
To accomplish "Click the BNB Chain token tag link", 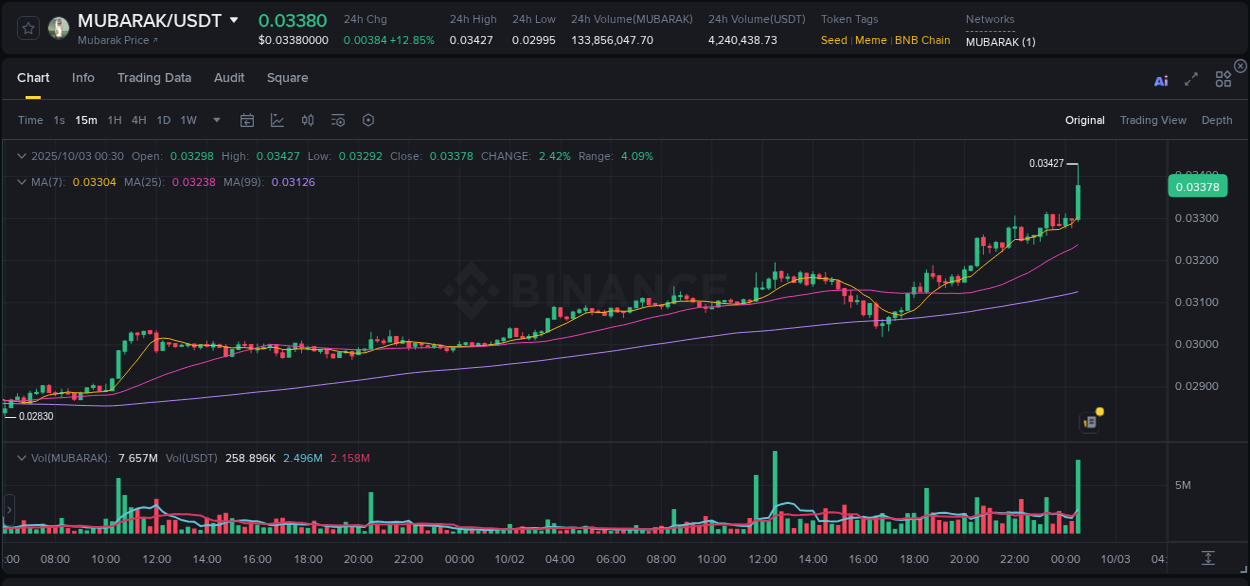I will point(921,40).
